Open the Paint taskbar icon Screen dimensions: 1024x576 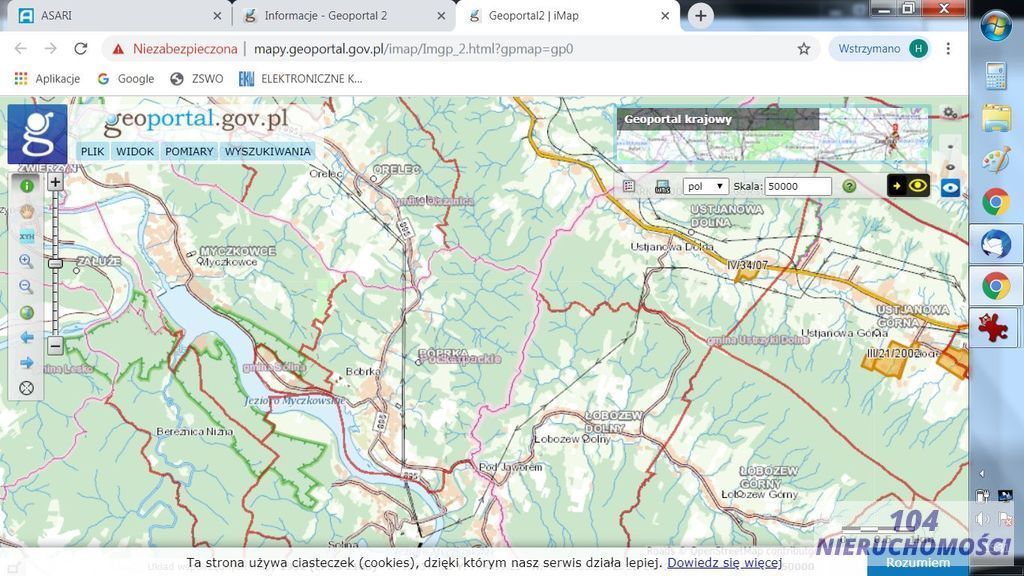996,160
